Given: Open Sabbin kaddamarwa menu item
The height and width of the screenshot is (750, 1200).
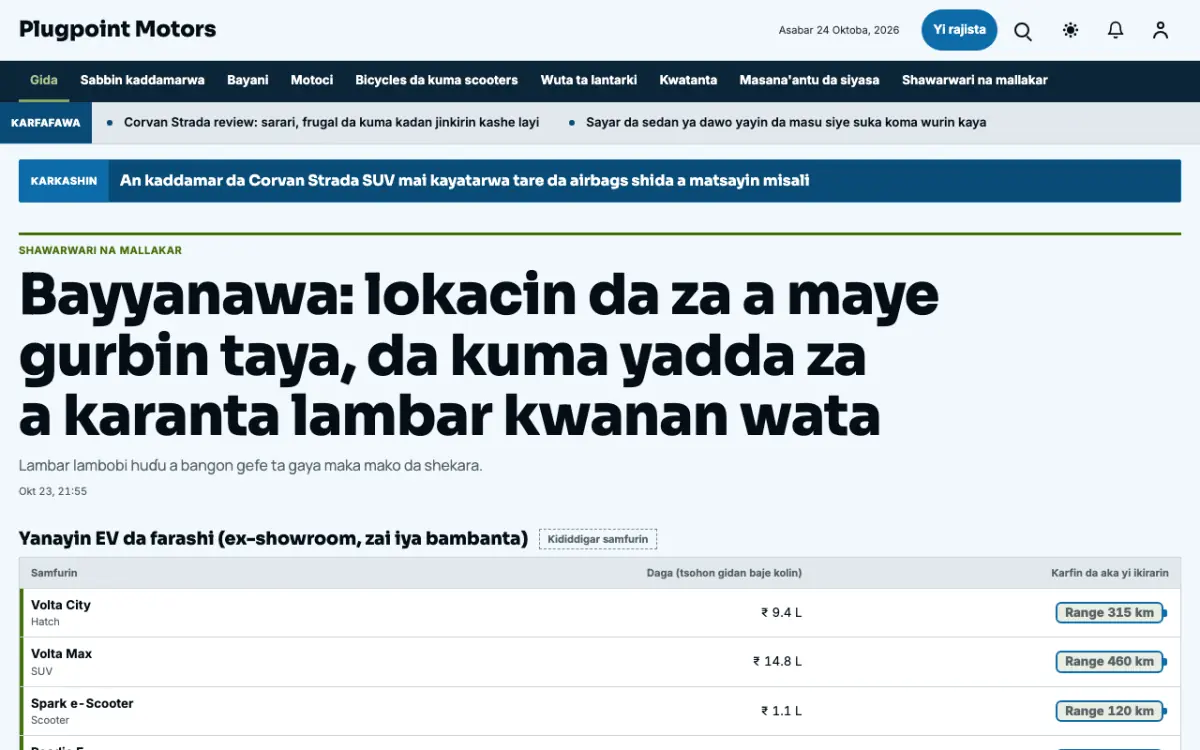Looking at the screenshot, I should click(x=143, y=80).
